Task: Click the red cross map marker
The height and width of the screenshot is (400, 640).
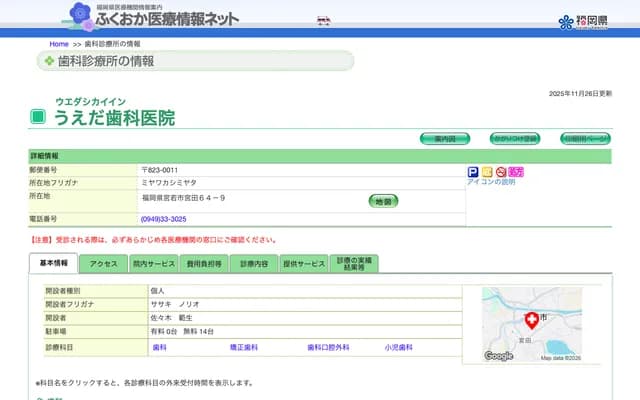Action: point(532,320)
